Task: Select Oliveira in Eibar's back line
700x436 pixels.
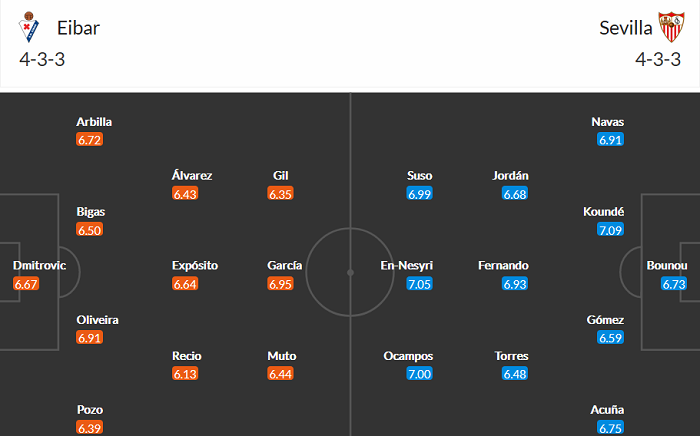Action: click(97, 320)
